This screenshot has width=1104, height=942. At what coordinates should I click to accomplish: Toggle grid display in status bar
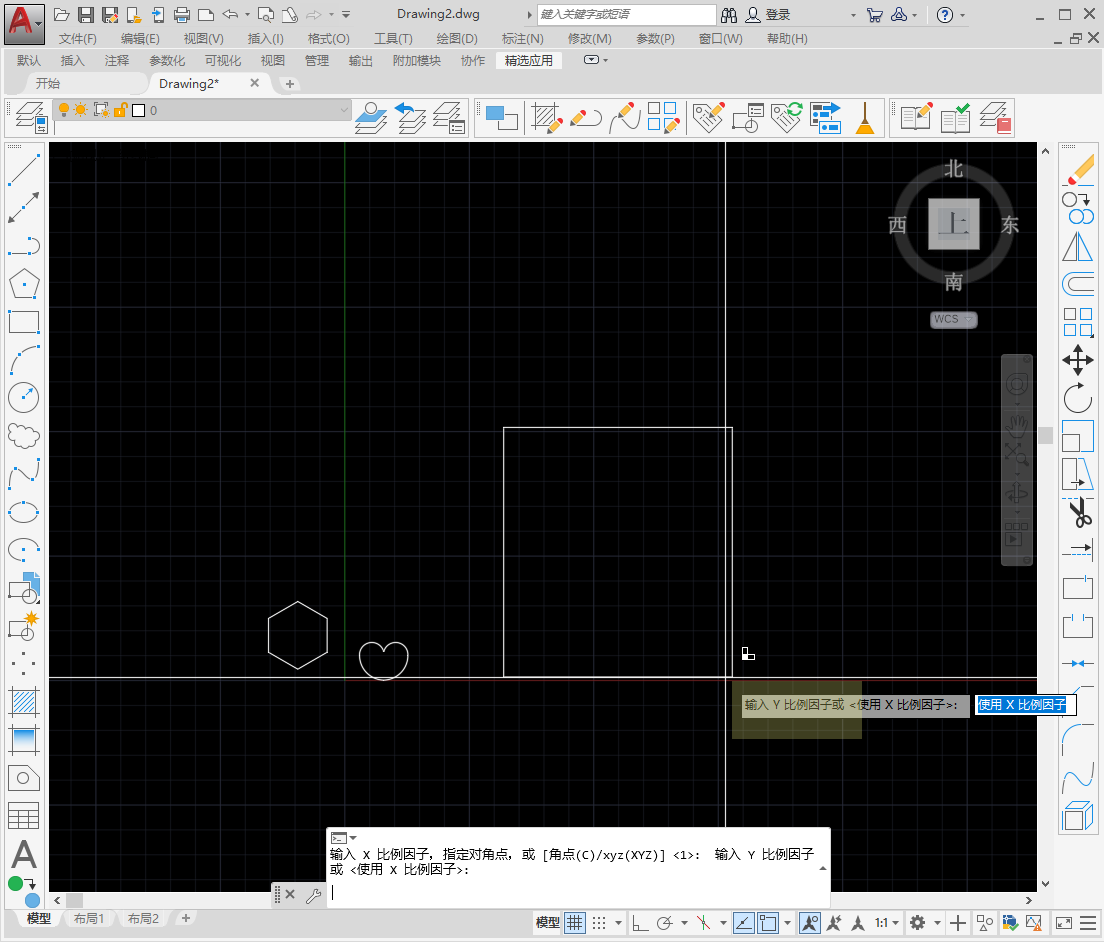575,923
